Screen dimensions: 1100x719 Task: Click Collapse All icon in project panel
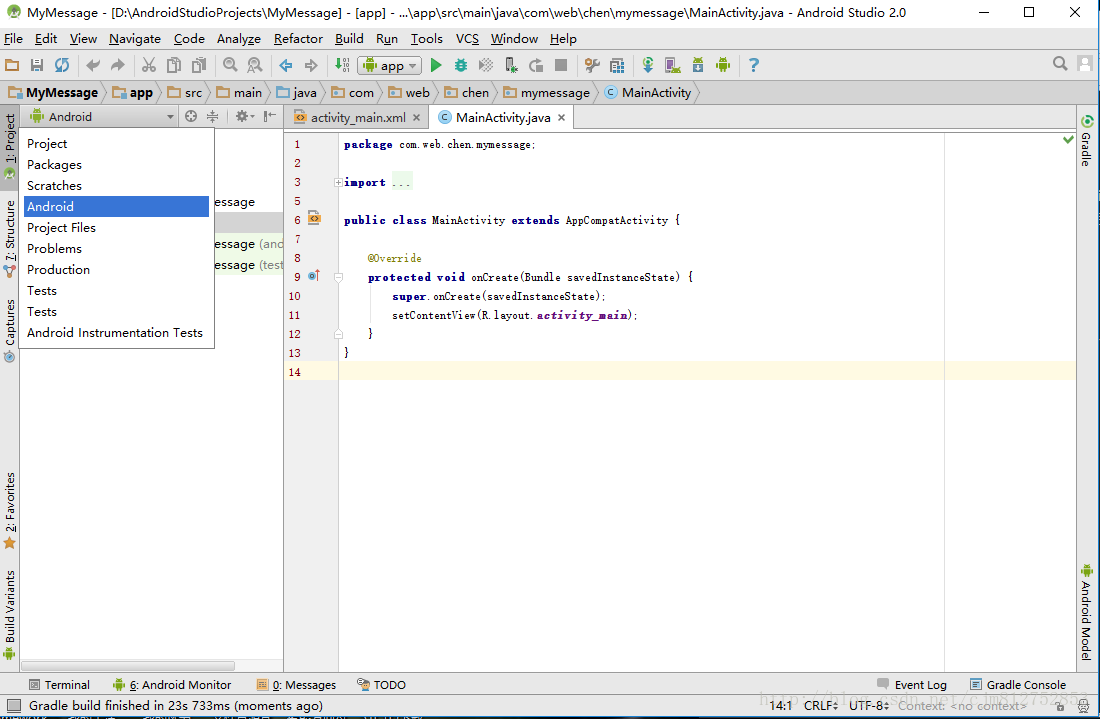pos(213,116)
